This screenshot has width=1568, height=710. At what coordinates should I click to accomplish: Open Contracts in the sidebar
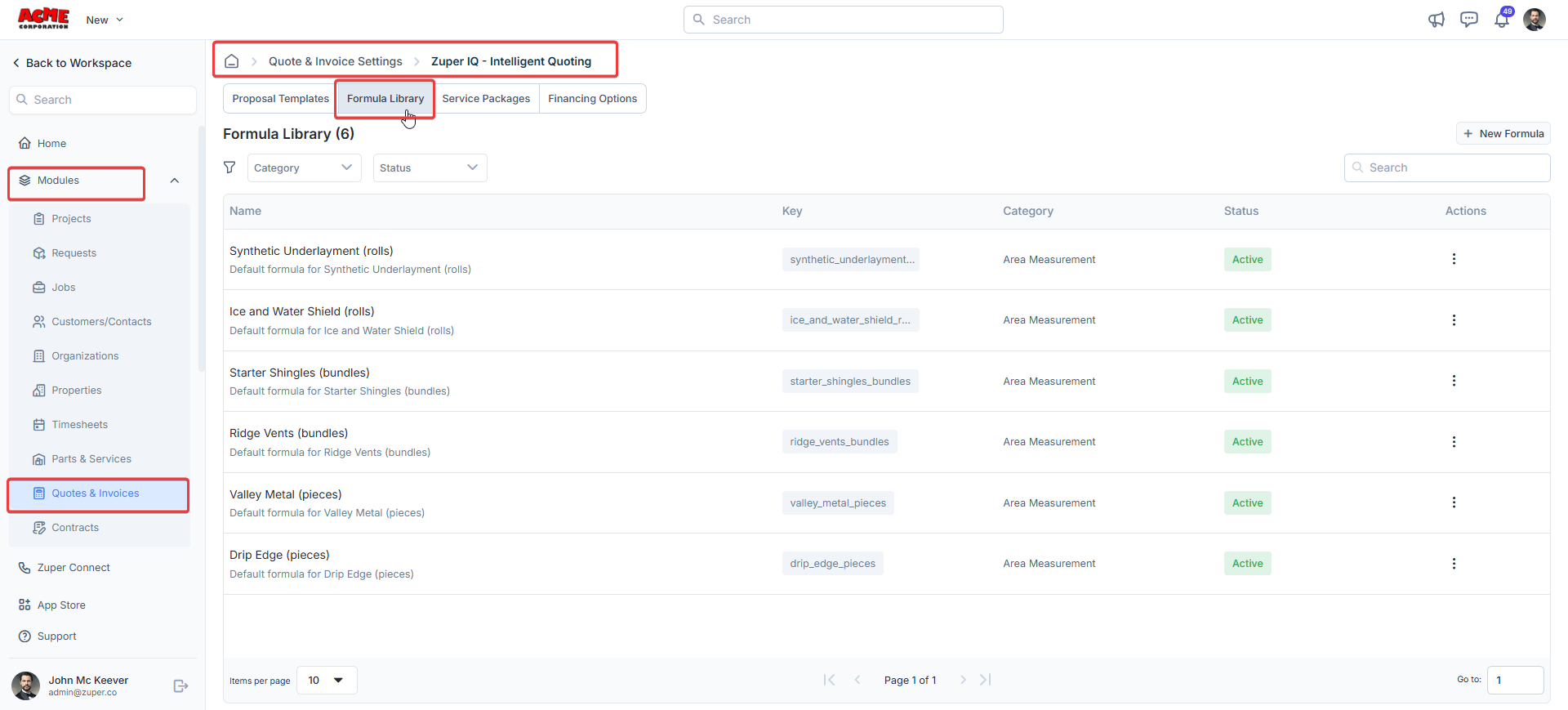[99, 528]
